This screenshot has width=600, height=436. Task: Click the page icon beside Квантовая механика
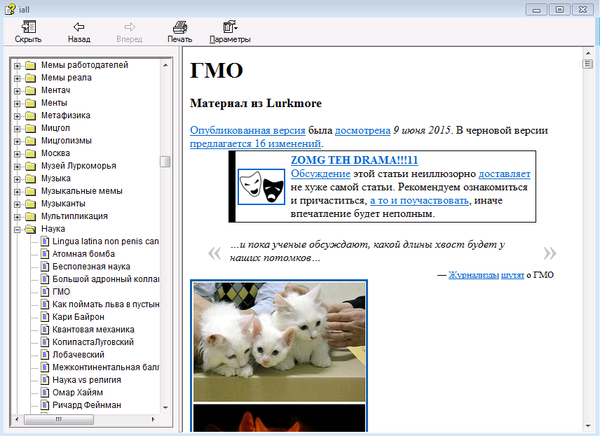click(45, 330)
